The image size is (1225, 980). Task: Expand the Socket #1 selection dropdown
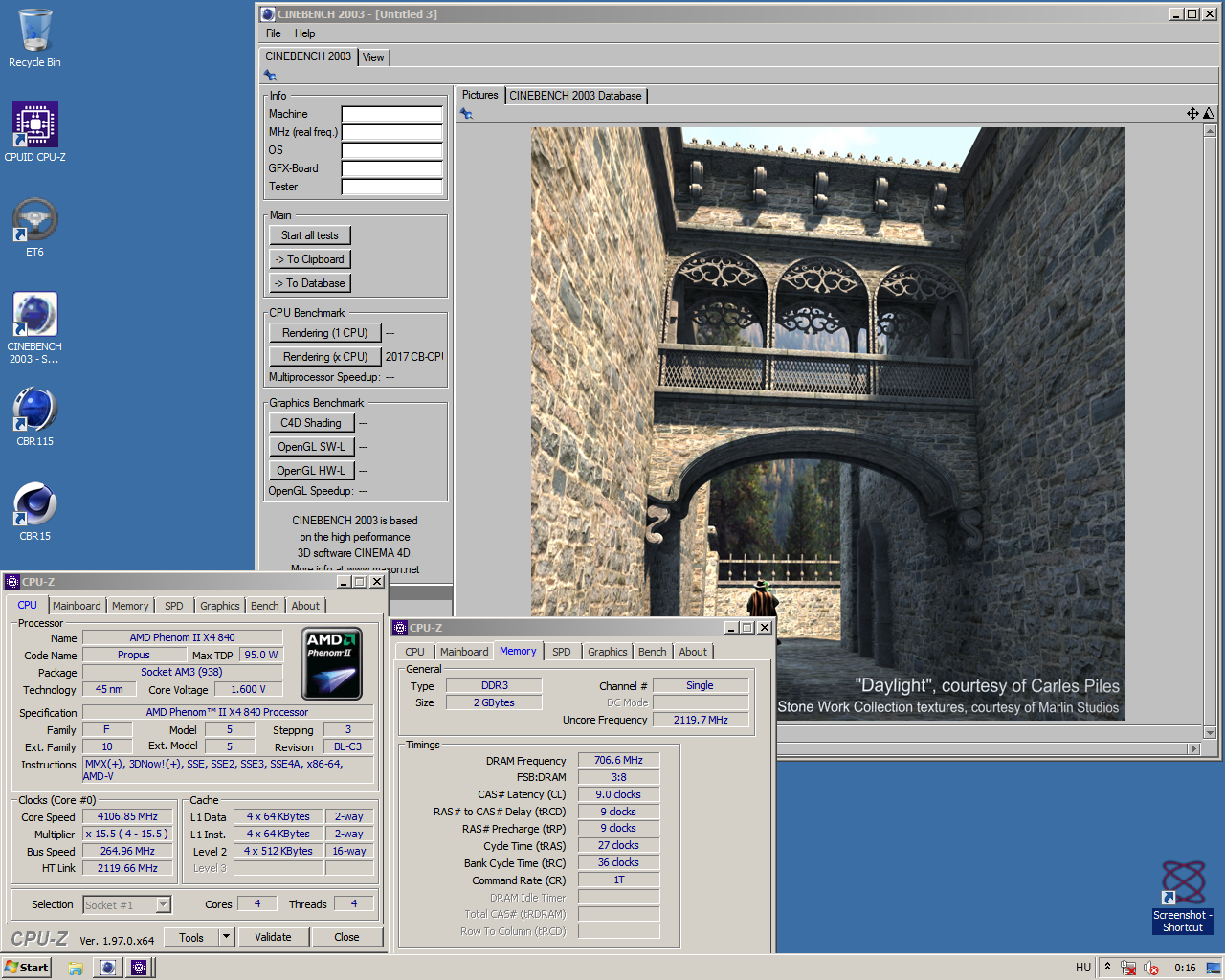pos(164,904)
